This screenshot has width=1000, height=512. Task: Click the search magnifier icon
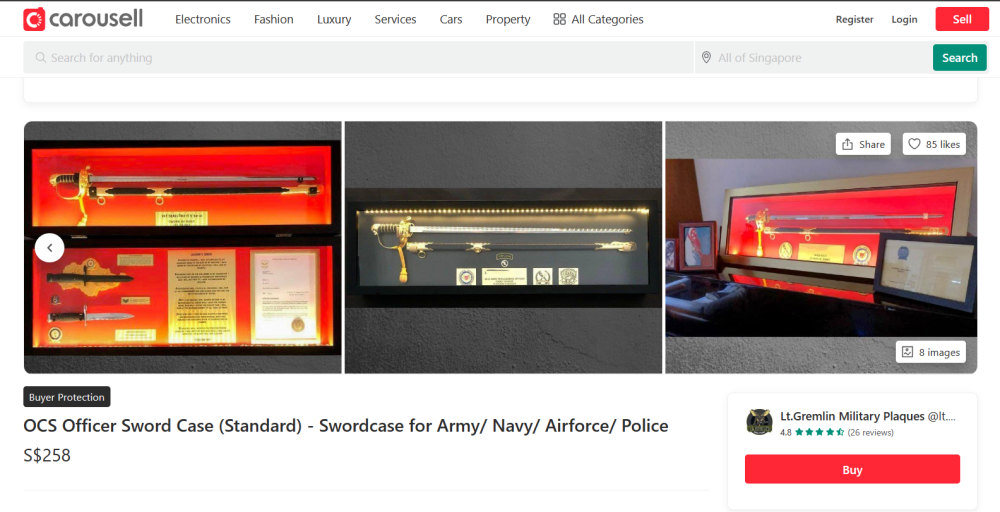click(41, 57)
